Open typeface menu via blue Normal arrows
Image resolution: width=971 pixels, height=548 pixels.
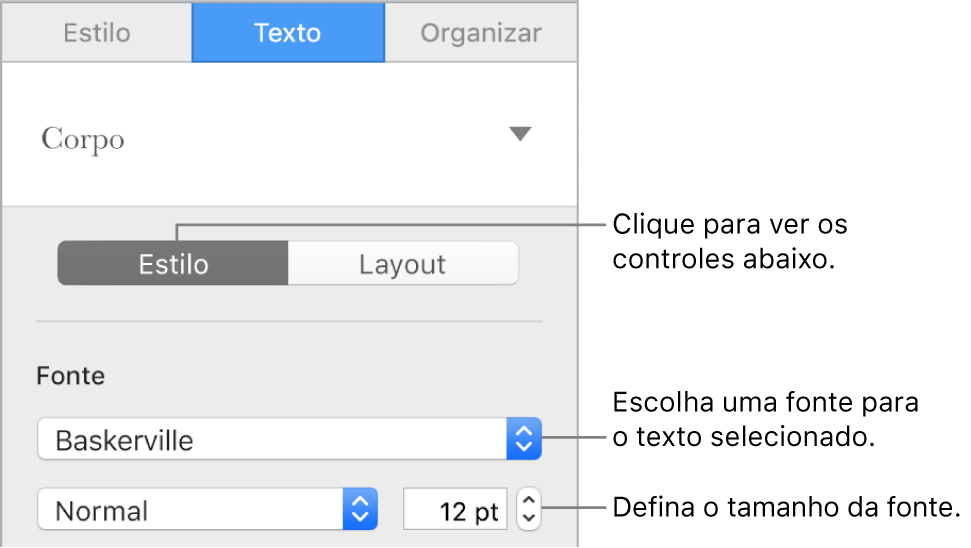point(360,511)
